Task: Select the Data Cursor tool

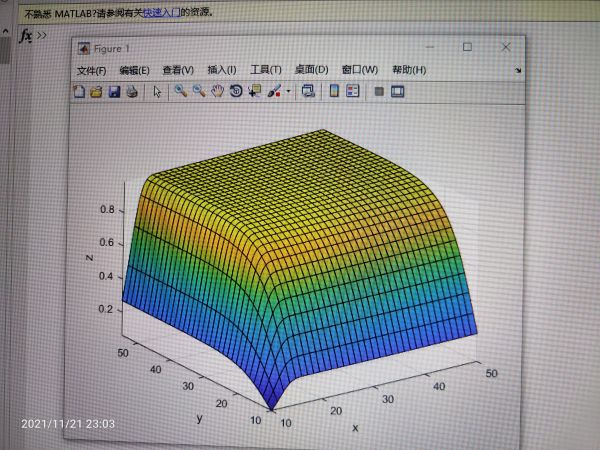Action: (x=254, y=90)
